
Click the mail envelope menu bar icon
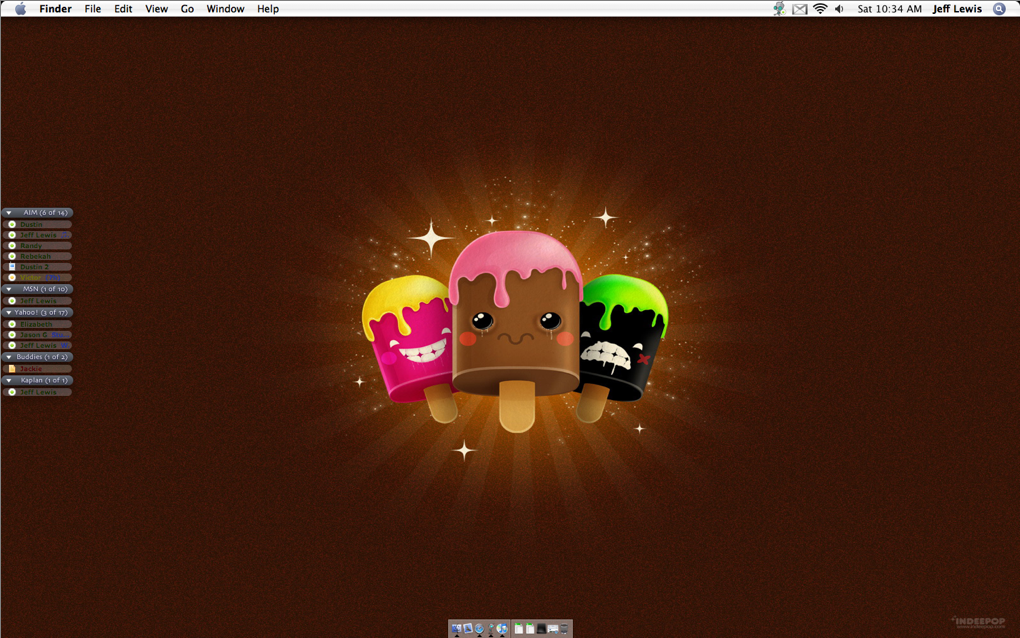coord(799,9)
